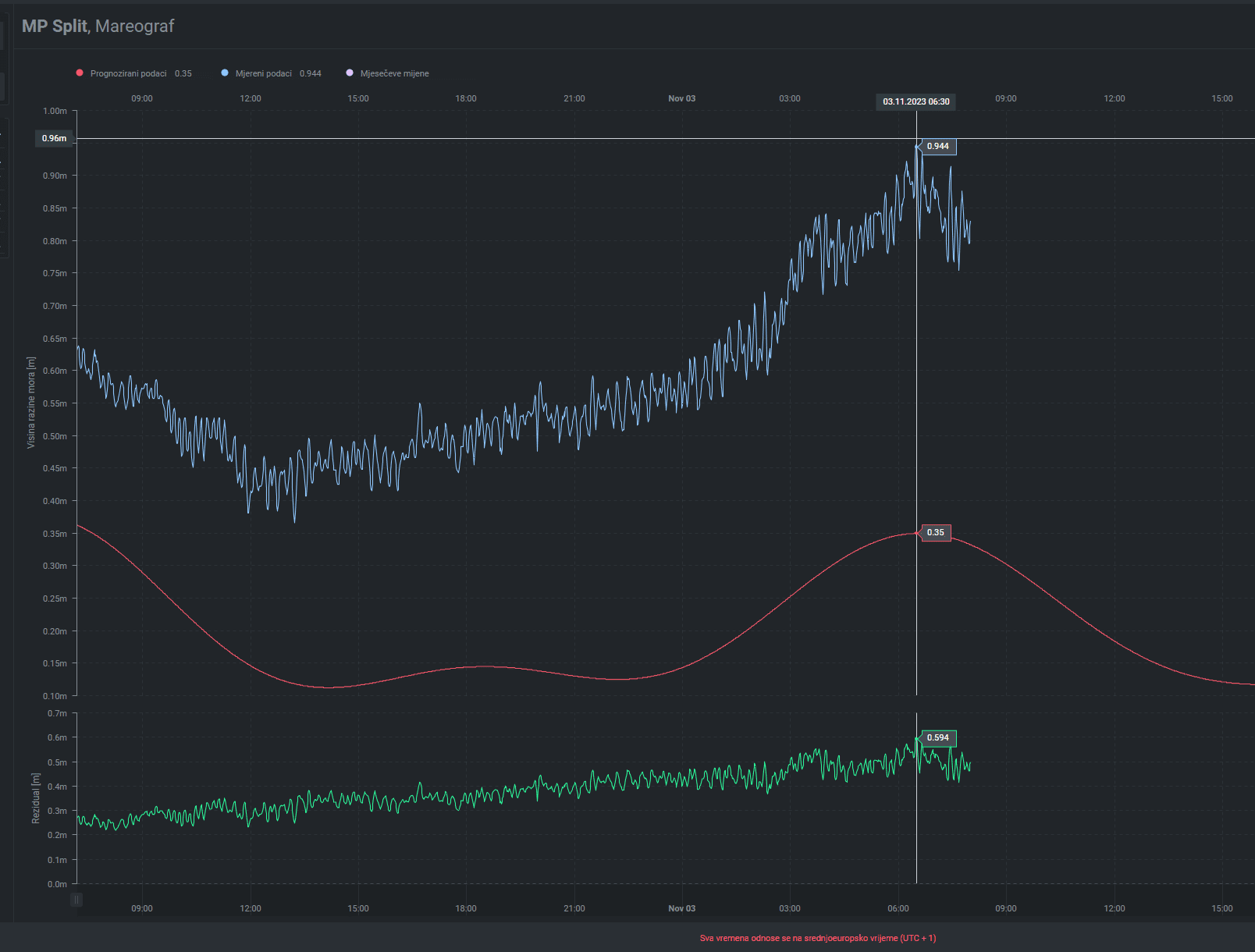Click the red Prognozirani podaci legend dot

click(80, 73)
